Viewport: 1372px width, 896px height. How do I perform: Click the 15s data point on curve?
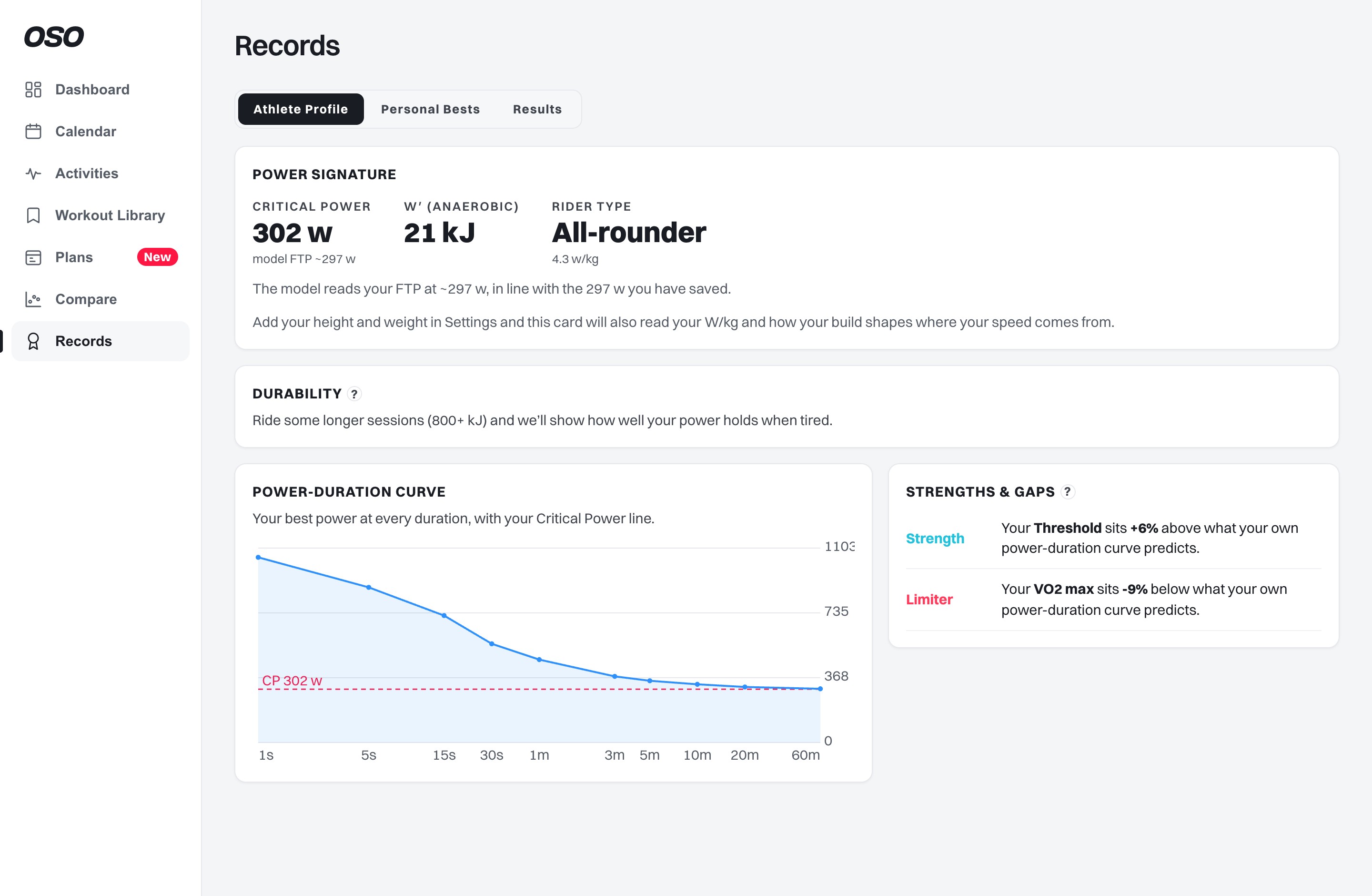pos(444,616)
